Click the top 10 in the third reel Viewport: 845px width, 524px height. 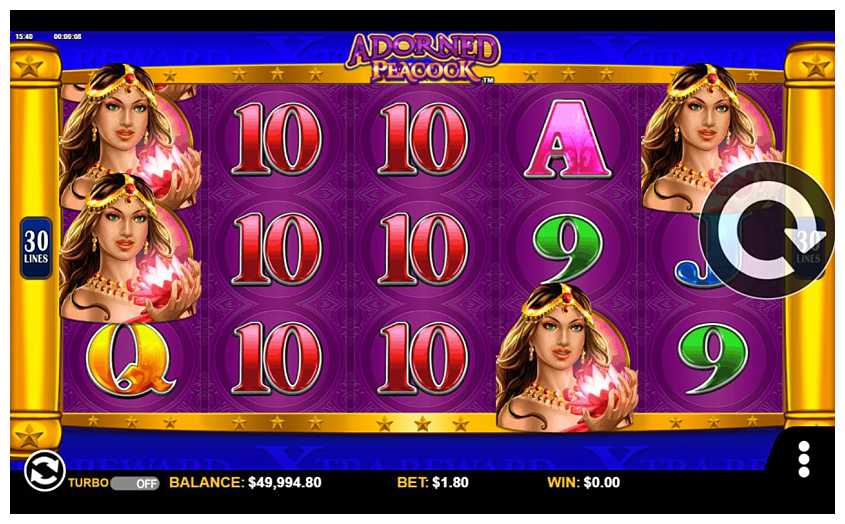pyautogui.click(x=423, y=139)
